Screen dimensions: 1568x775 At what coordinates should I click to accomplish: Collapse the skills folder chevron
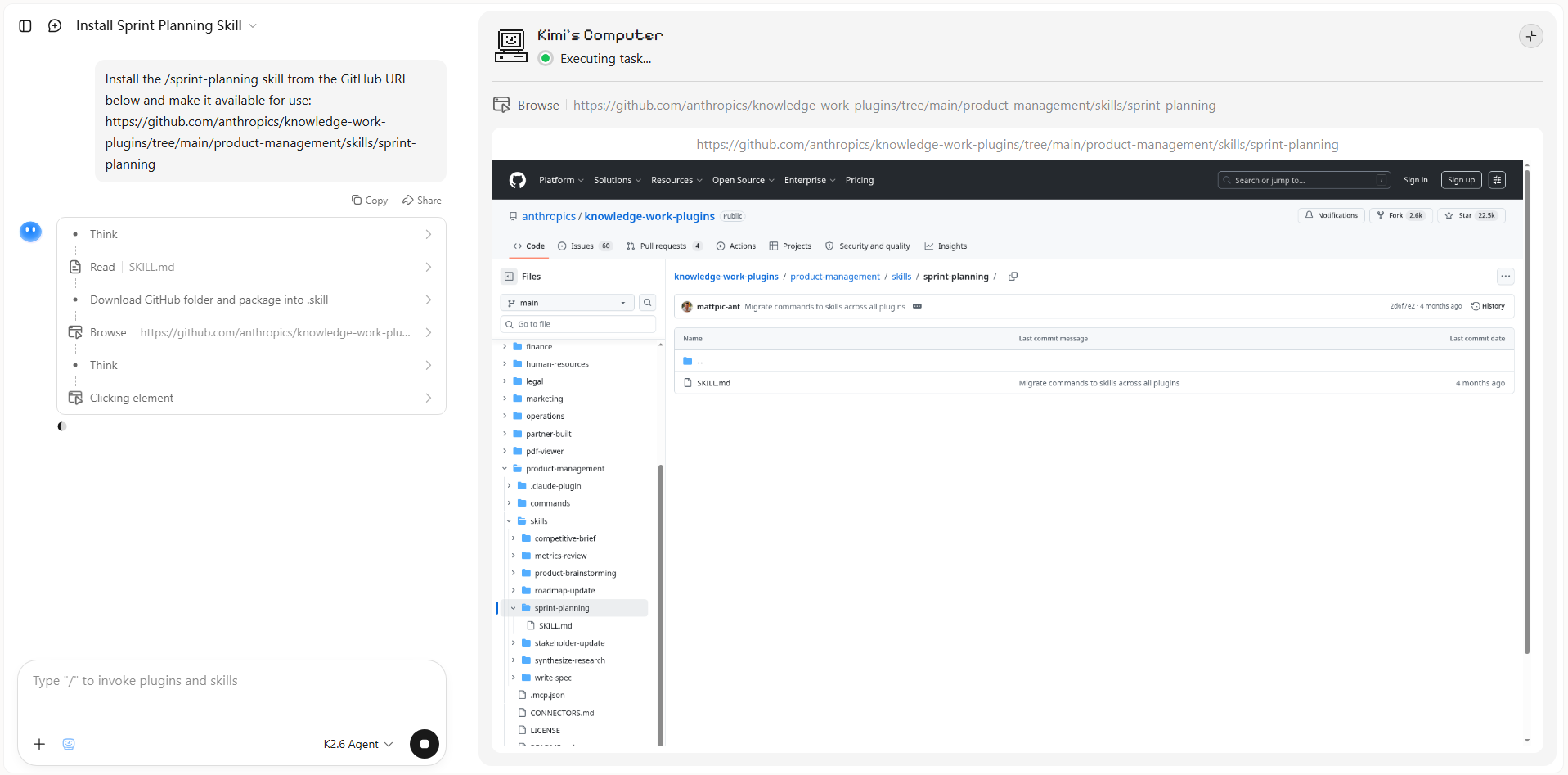click(509, 521)
